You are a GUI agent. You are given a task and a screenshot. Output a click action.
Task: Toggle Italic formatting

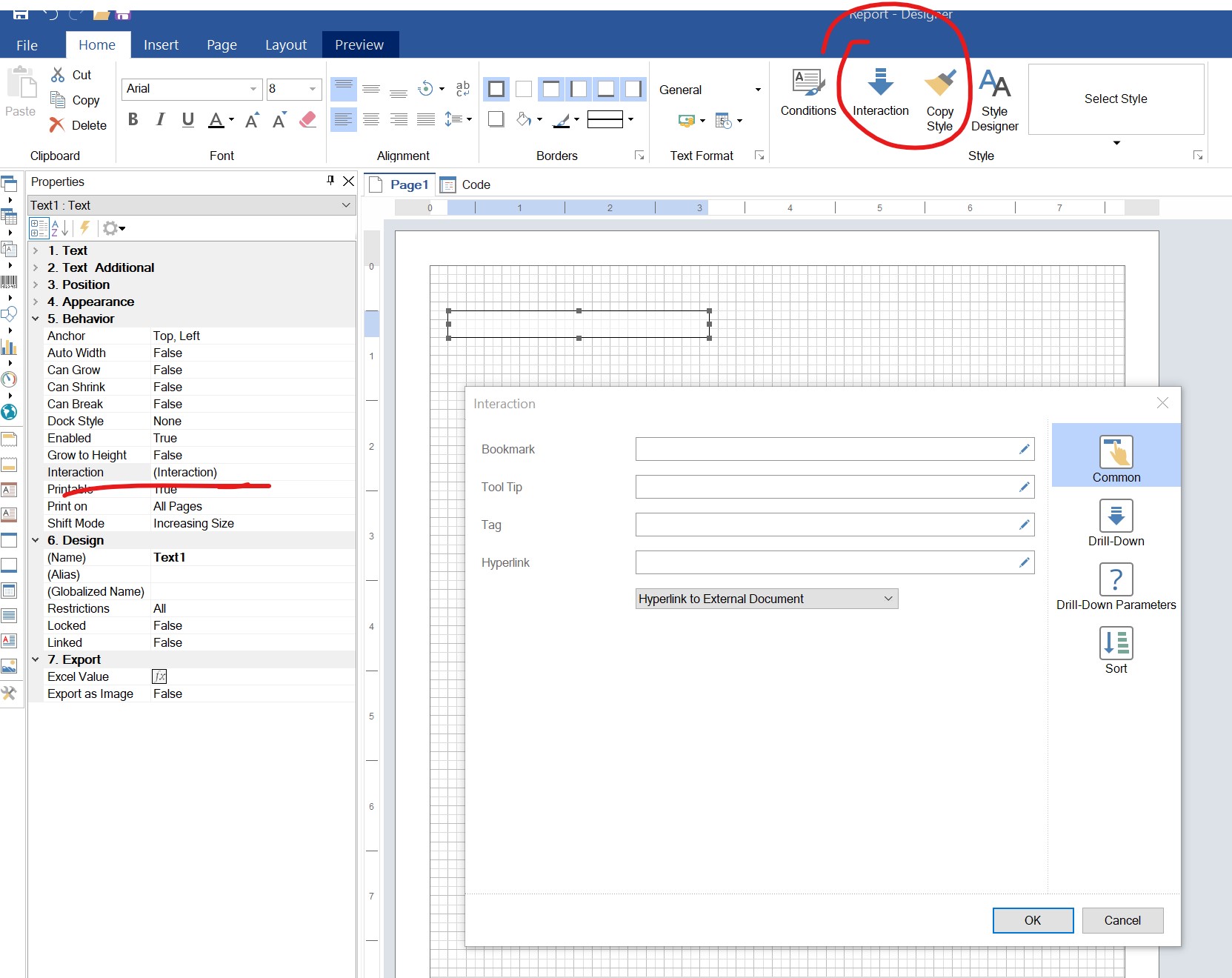pyautogui.click(x=160, y=119)
